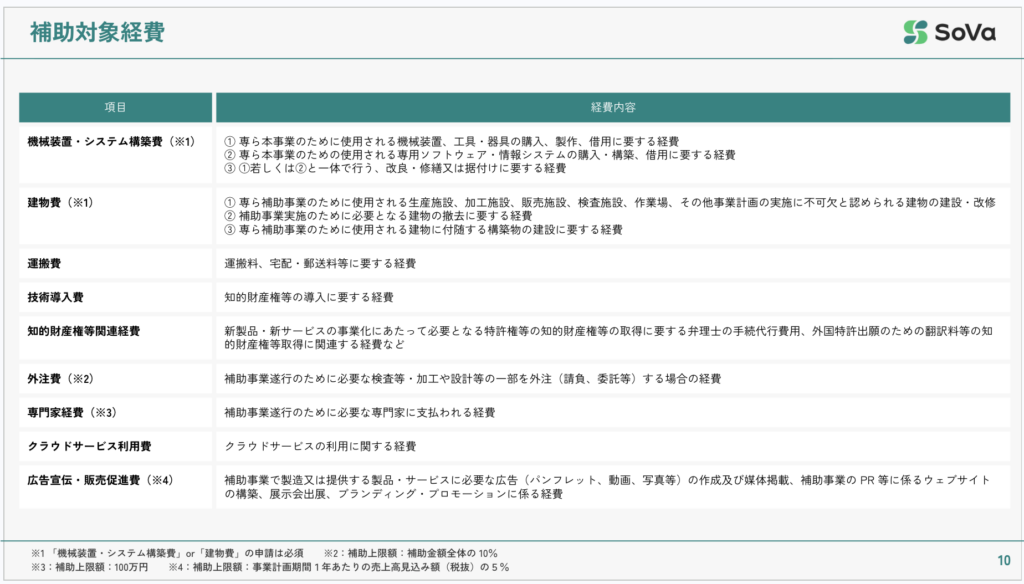Click the green SoVa logo icon
The height and width of the screenshot is (584, 1024).
915,32
